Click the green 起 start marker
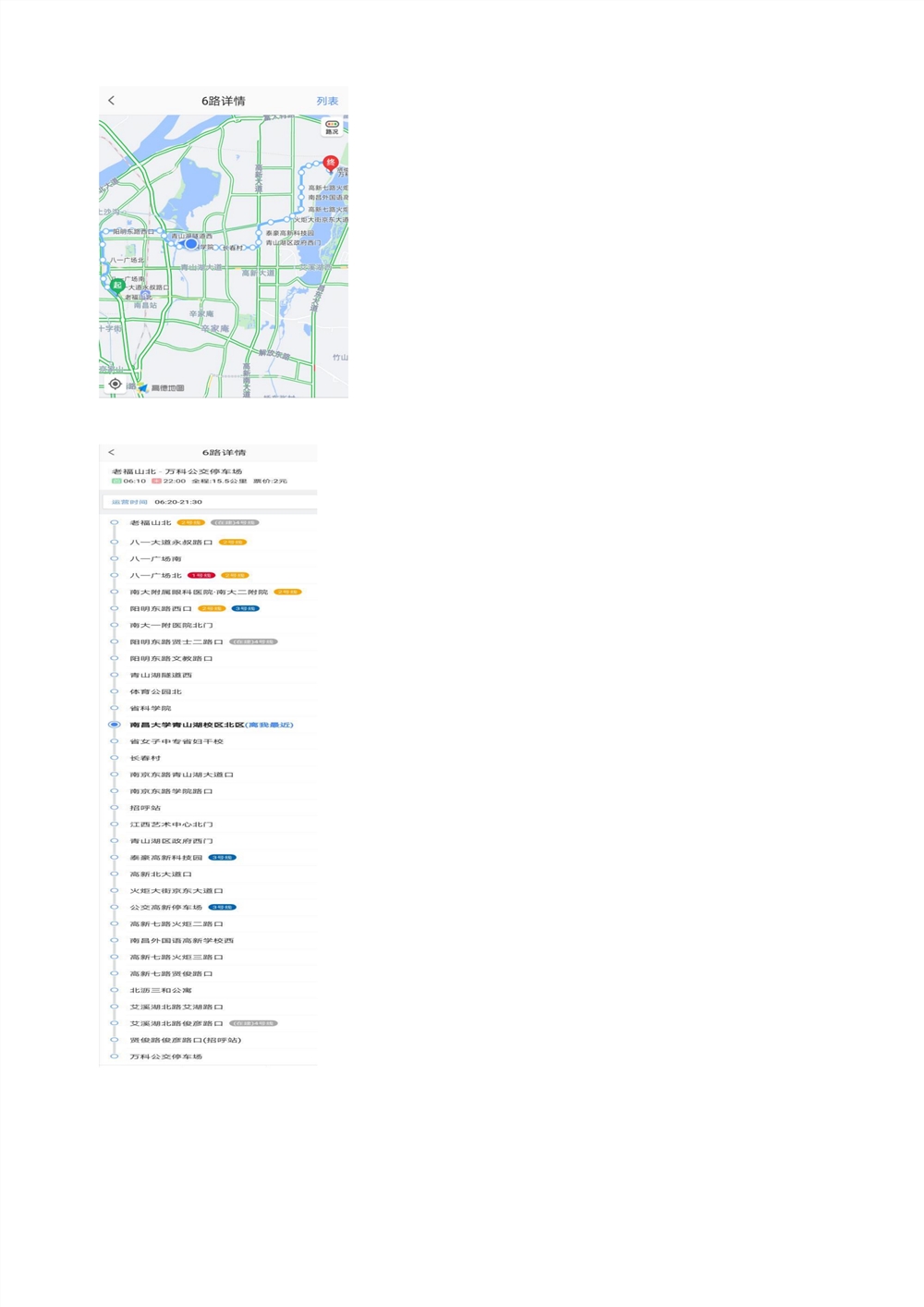924x1307 pixels. (117, 286)
